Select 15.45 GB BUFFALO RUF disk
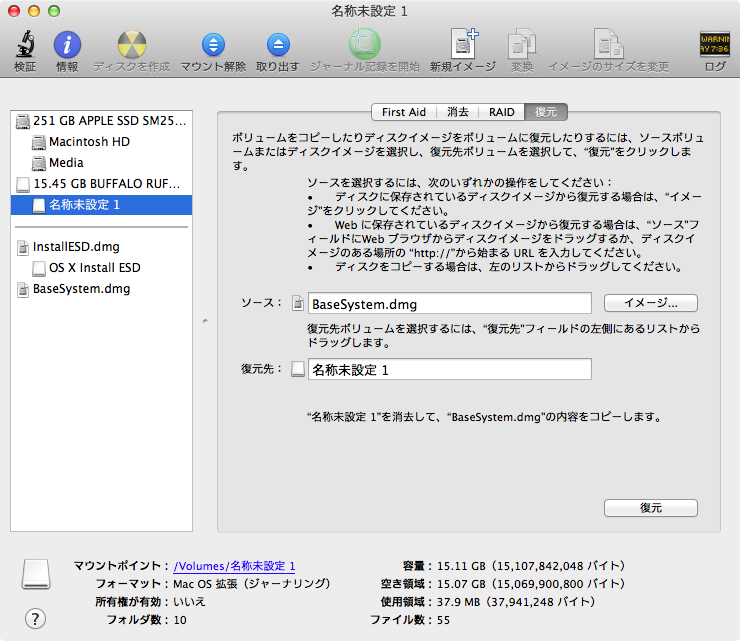740x641 pixels. coord(101,184)
